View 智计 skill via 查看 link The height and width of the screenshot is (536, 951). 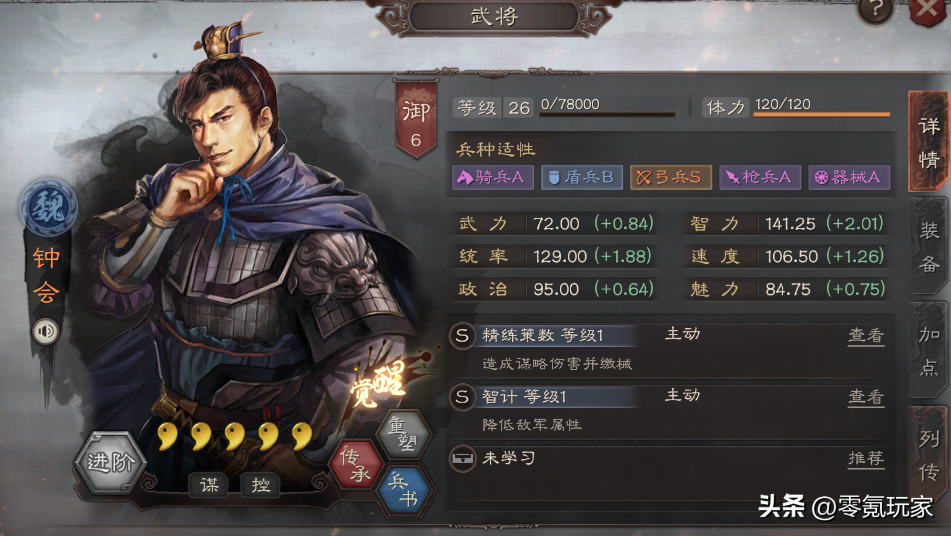865,397
